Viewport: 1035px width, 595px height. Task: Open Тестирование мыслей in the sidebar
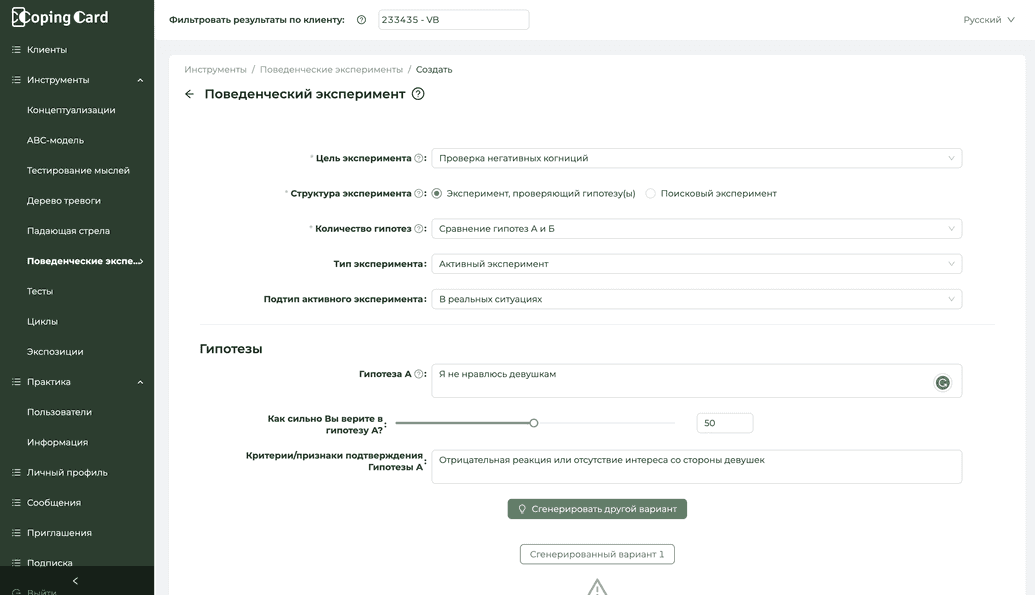point(77,170)
